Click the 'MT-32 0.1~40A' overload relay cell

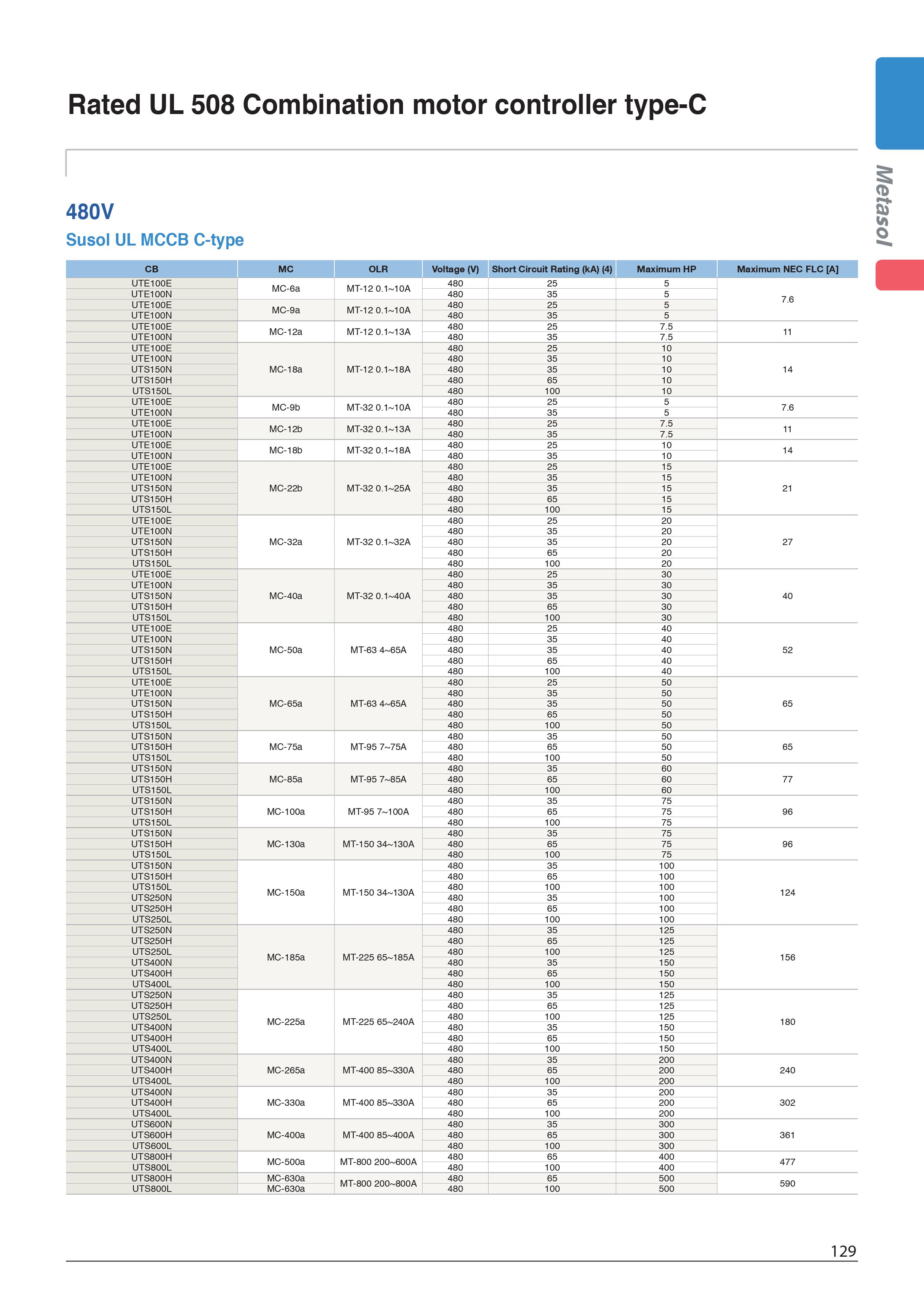point(378,596)
